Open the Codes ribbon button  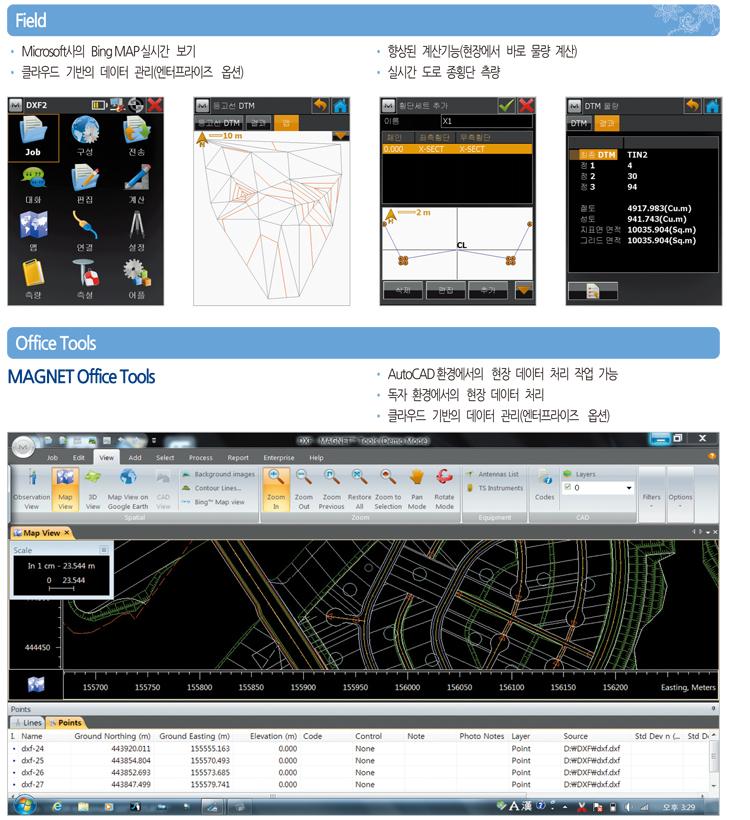click(544, 485)
